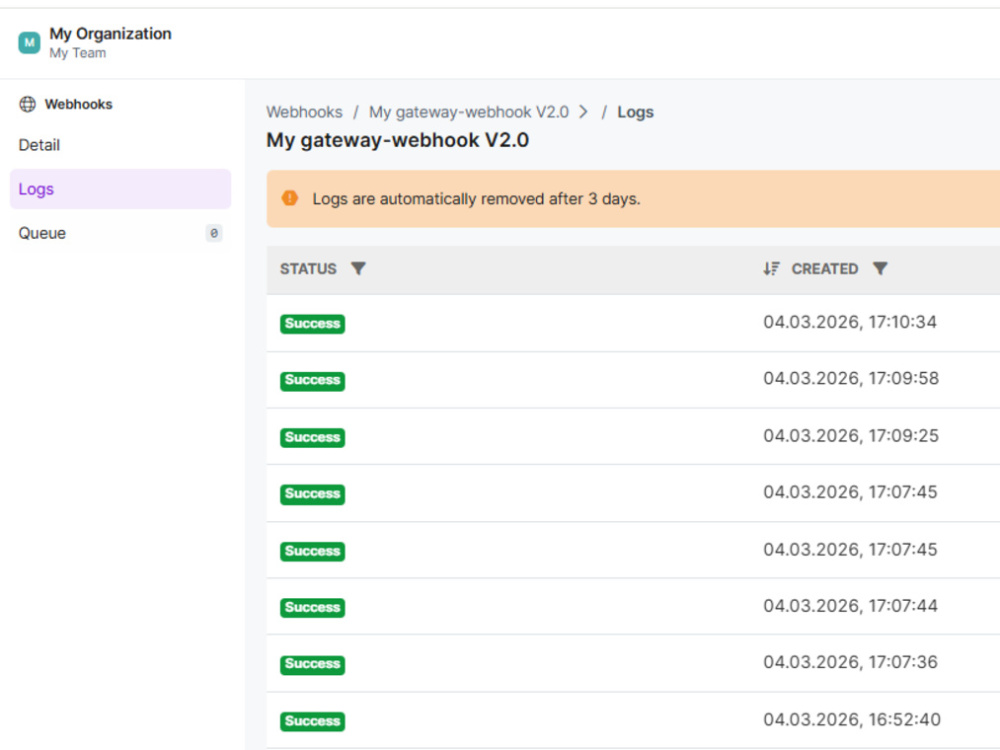This screenshot has height=750, width=1000.
Task: Select timestamp 04.03.2026, 17:10:34
Action: click(849, 322)
